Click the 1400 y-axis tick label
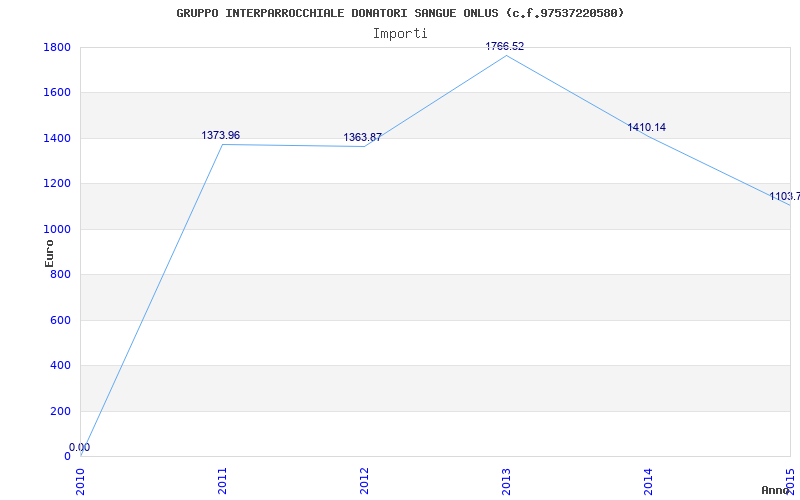This screenshot has width=800, height=500. 57,138
